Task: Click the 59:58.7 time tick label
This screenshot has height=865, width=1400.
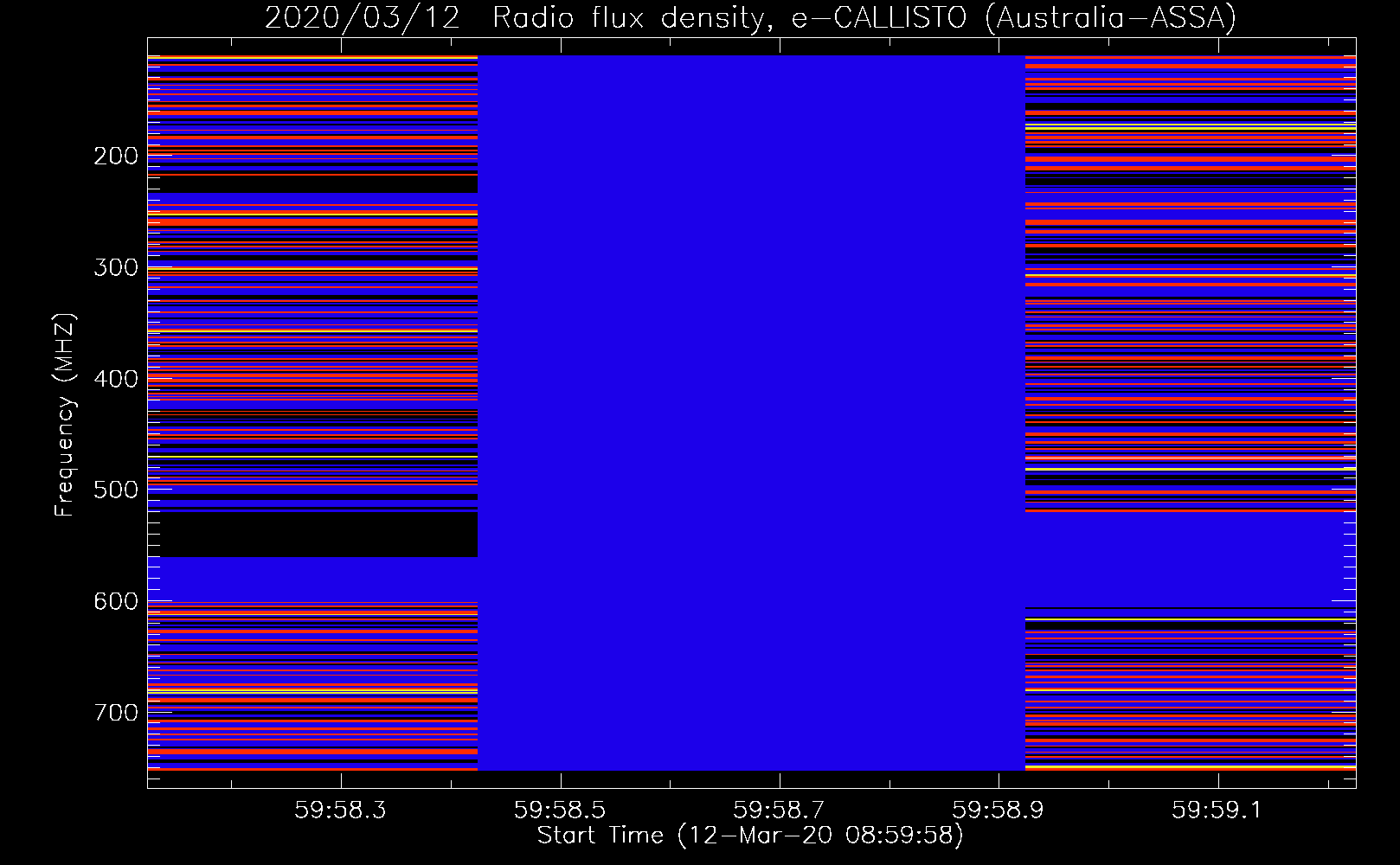Action: coord(780,811)
